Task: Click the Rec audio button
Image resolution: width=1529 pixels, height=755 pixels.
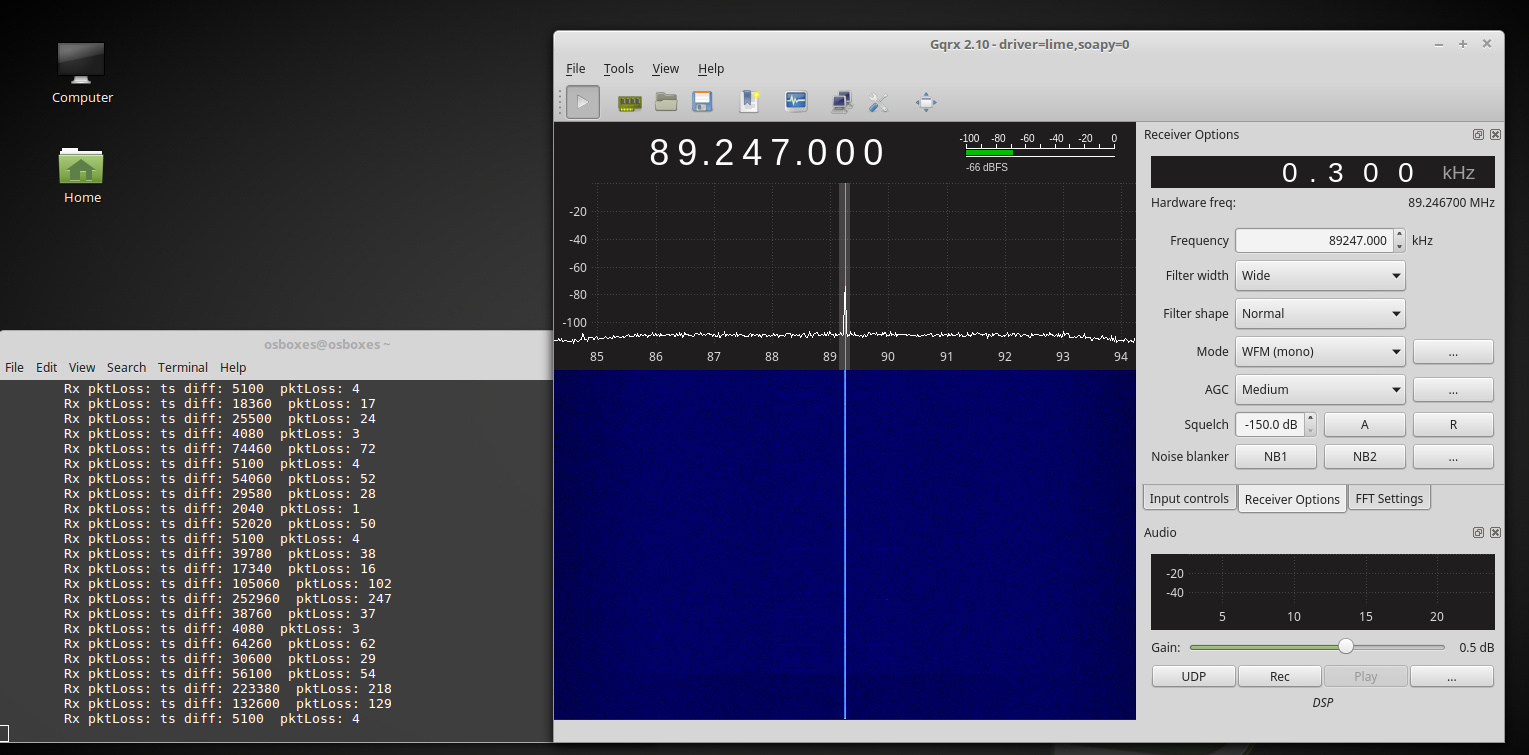Action: click(1279, 677)
